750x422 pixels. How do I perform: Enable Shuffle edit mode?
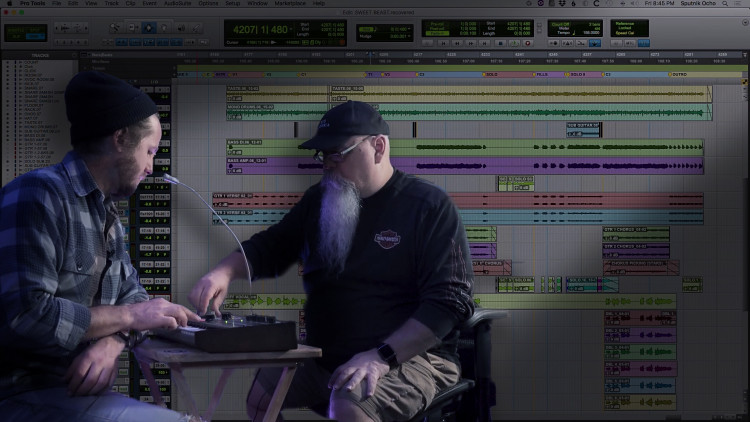click(x=17, y=30)
